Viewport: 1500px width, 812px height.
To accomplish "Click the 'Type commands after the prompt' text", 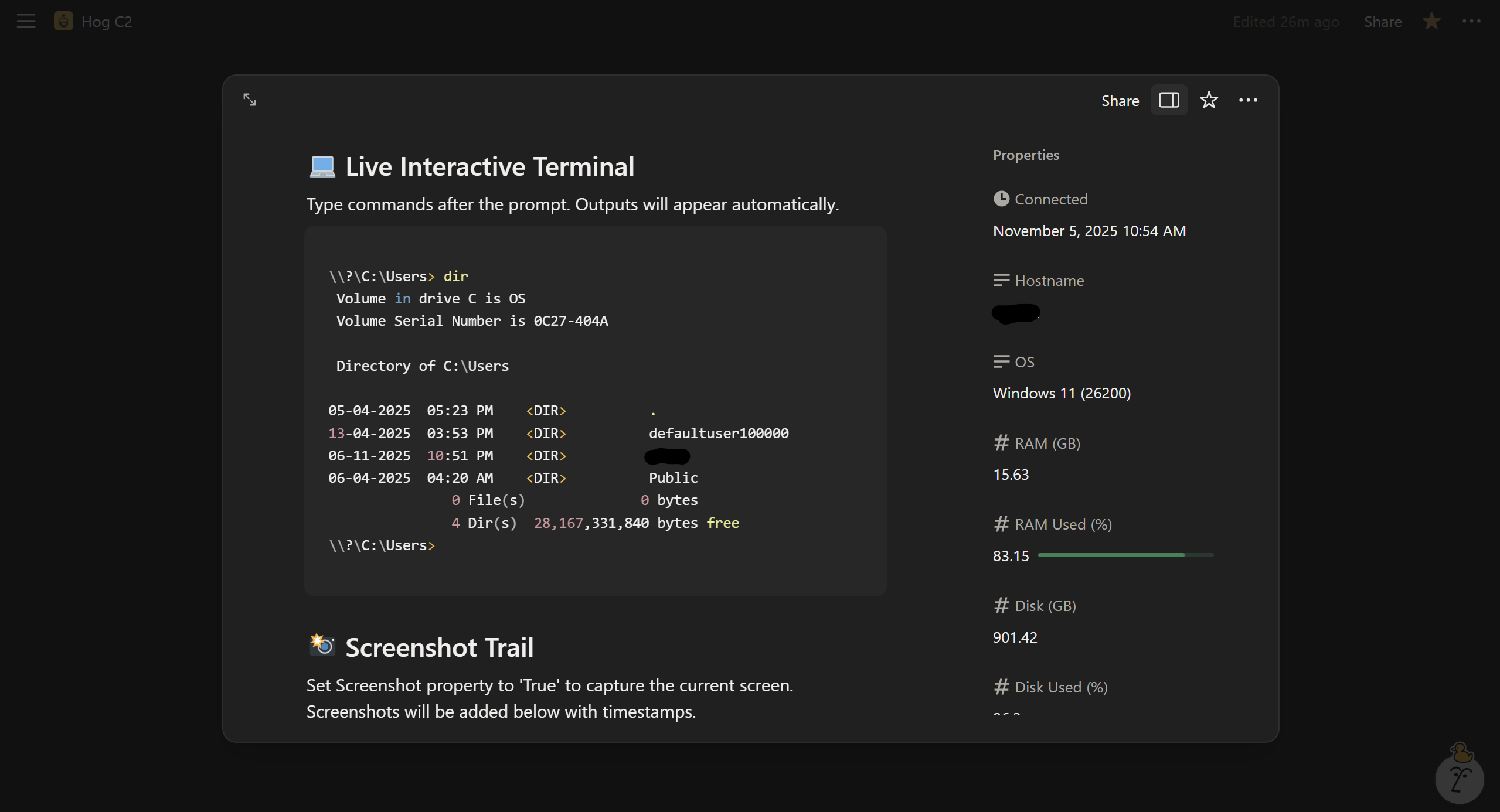I will (573, 204).
